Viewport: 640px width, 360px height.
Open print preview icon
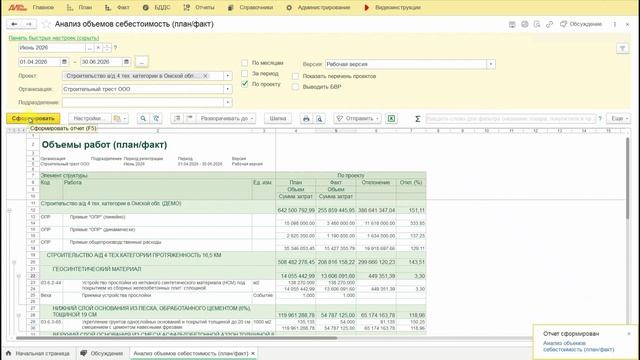[x=319, y=118]
